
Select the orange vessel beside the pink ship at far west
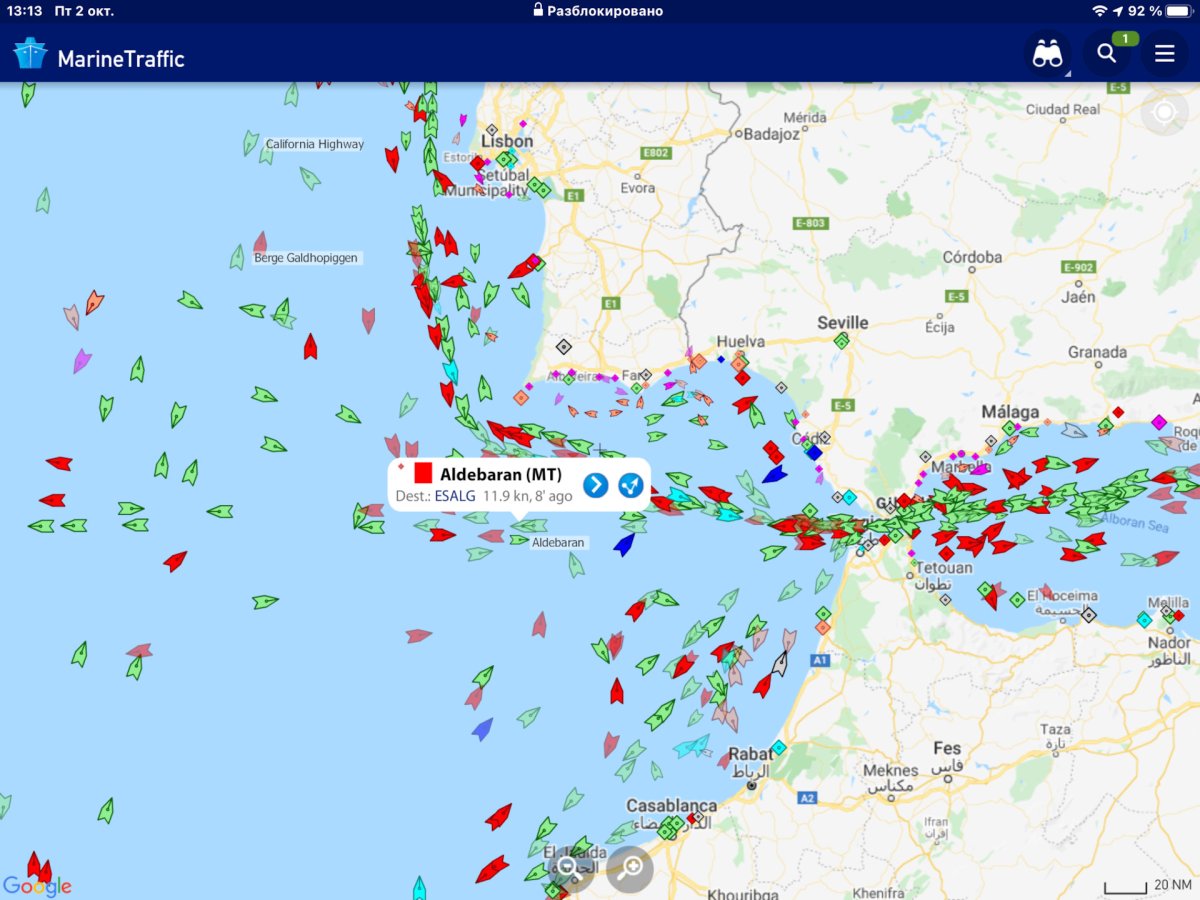tap(94, 302)
